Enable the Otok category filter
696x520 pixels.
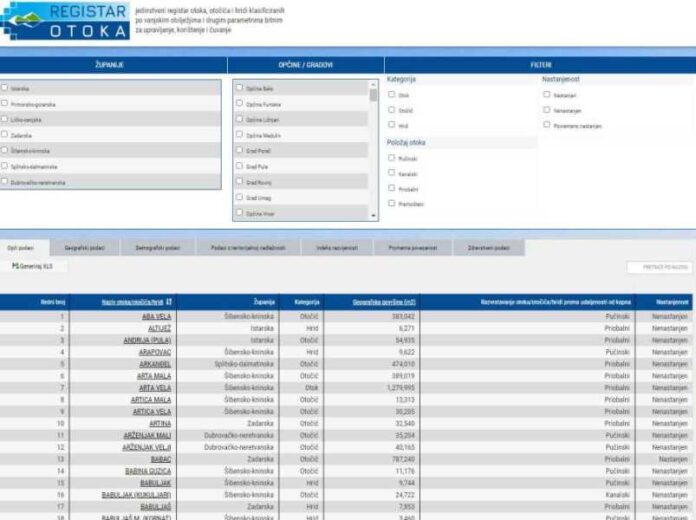click(x=391, y=95)
